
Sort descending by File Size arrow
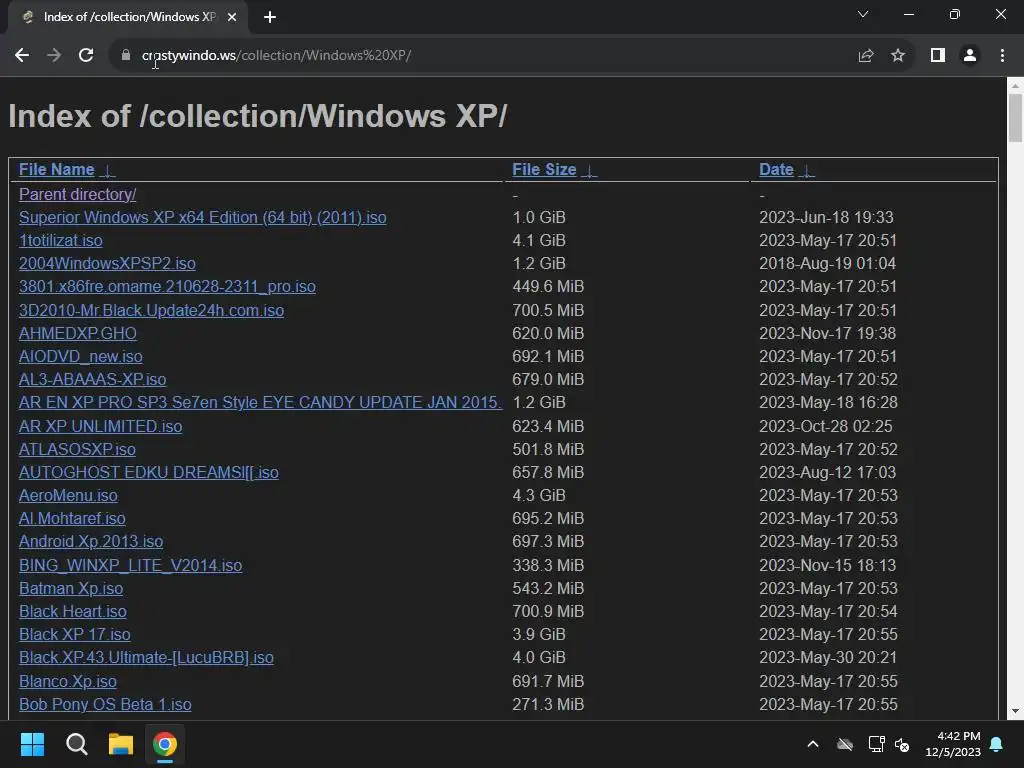588,171
